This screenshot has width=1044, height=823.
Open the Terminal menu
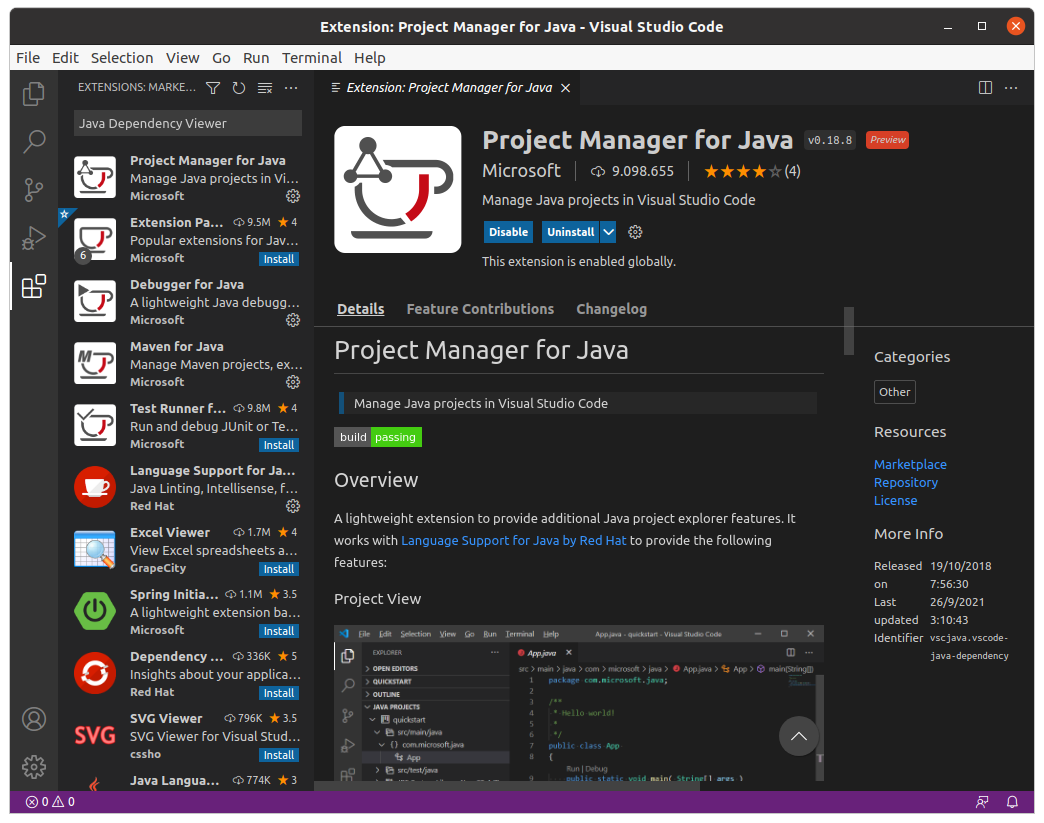(312, 57)
